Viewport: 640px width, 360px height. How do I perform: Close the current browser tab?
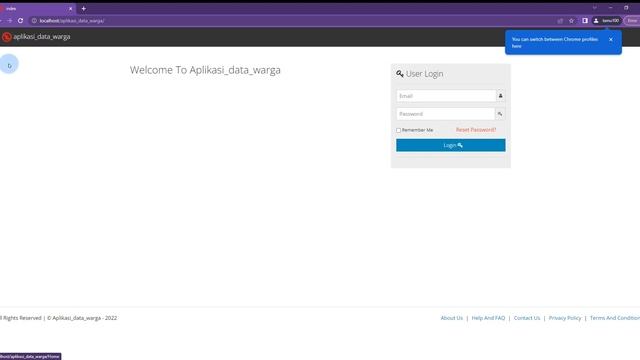[x=70, y=9]
